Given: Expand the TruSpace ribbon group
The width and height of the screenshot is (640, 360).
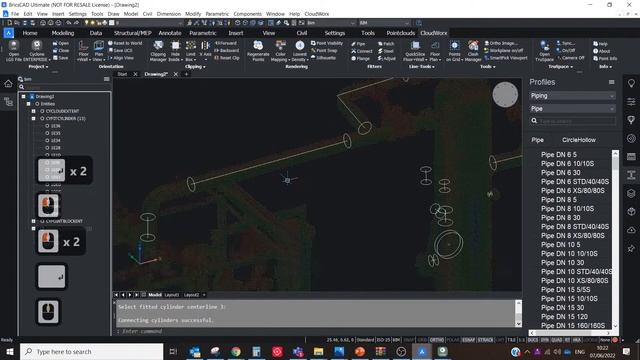Looking at the screenshot, I should pos(560,67).
